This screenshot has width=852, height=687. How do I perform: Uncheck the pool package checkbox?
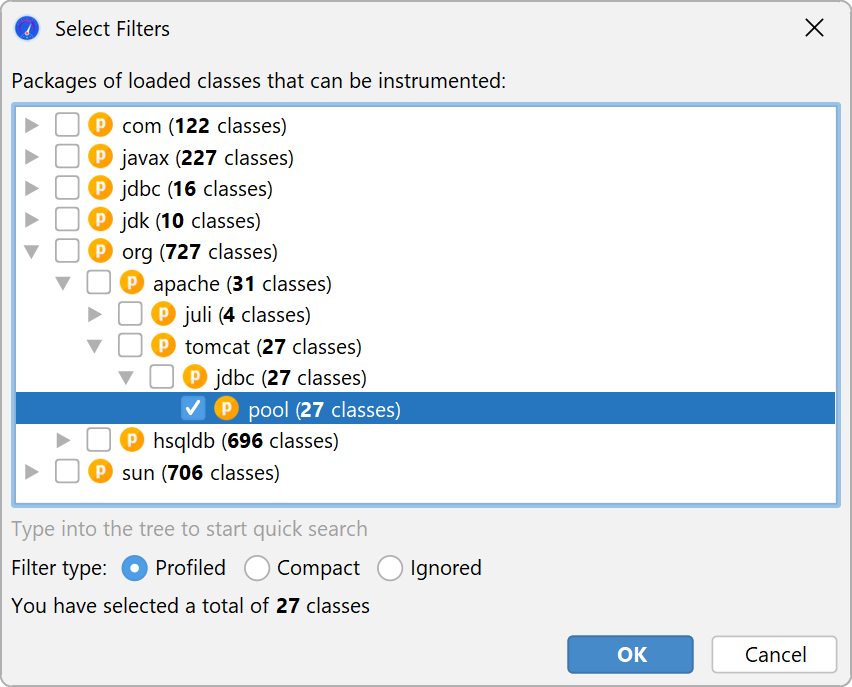point(194,409)
